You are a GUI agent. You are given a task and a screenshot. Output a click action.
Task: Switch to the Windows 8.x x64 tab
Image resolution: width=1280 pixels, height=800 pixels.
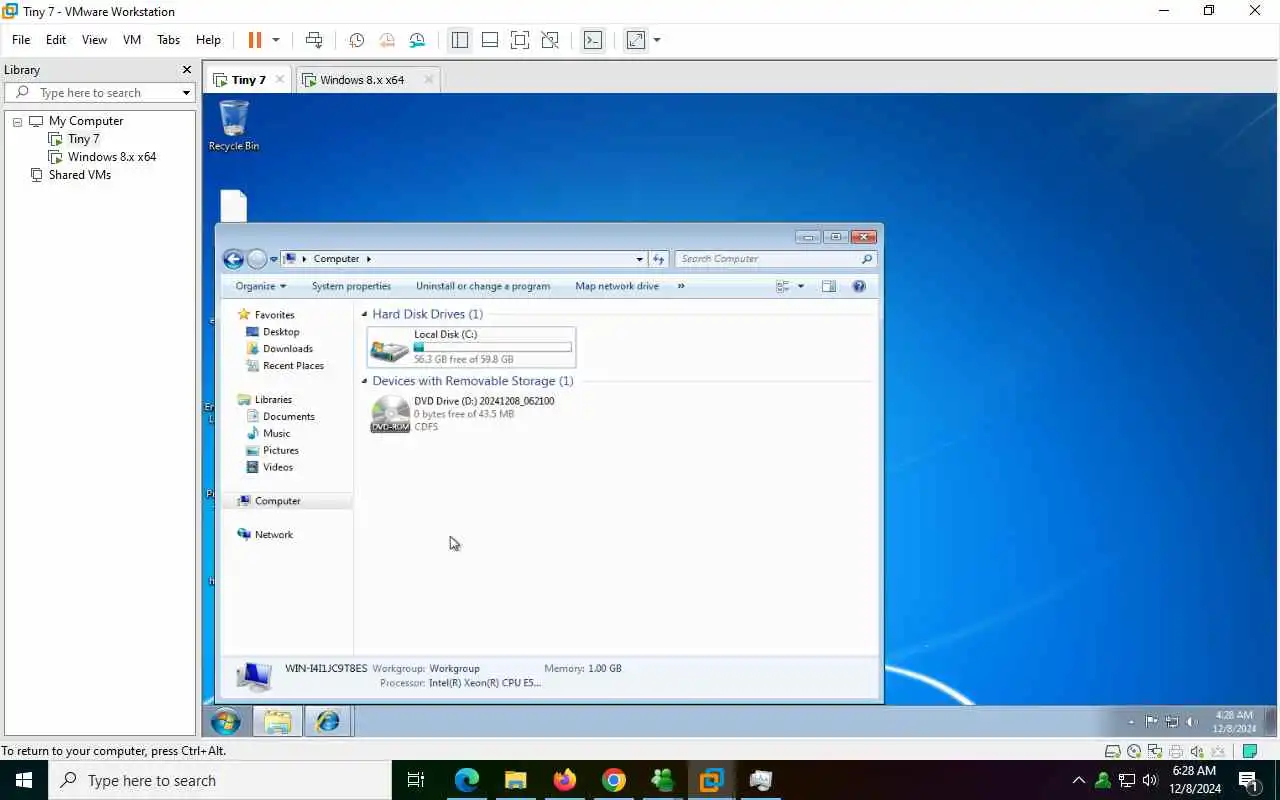pos(362,80)
